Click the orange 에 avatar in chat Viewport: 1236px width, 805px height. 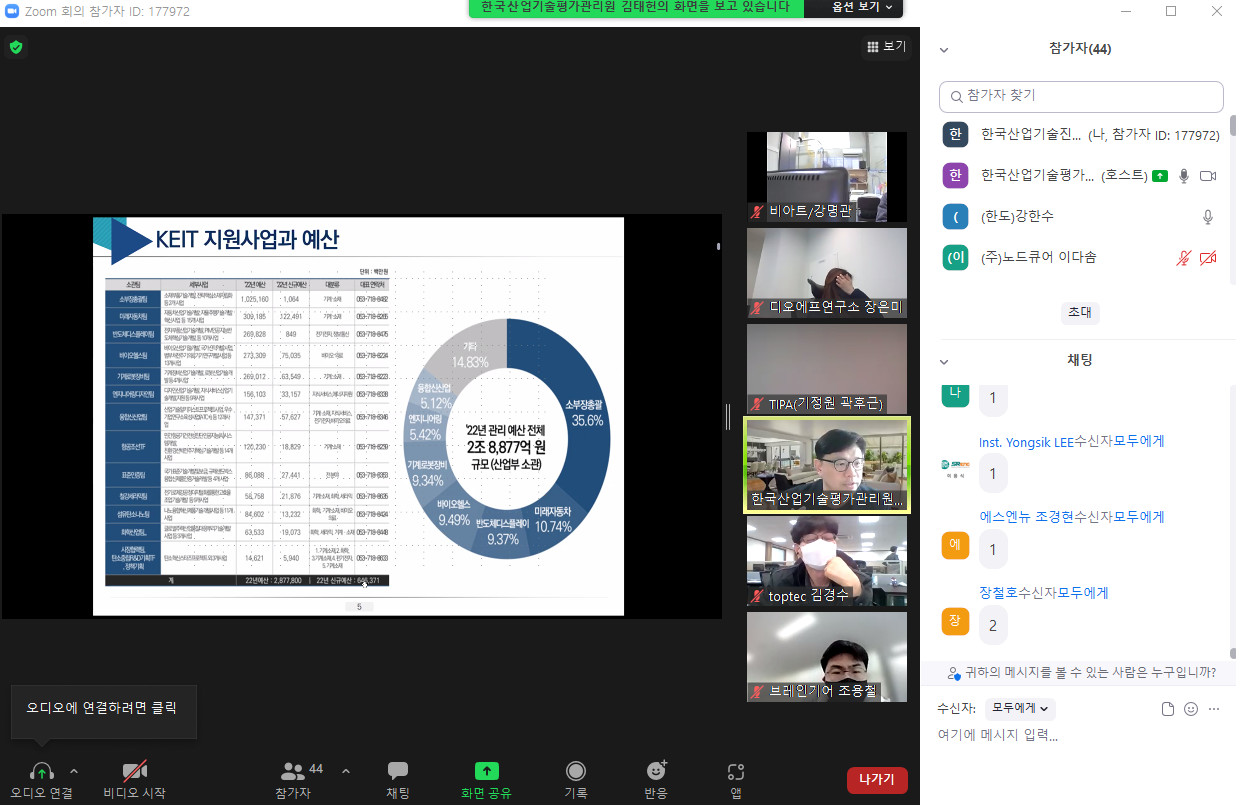(956, 545)
